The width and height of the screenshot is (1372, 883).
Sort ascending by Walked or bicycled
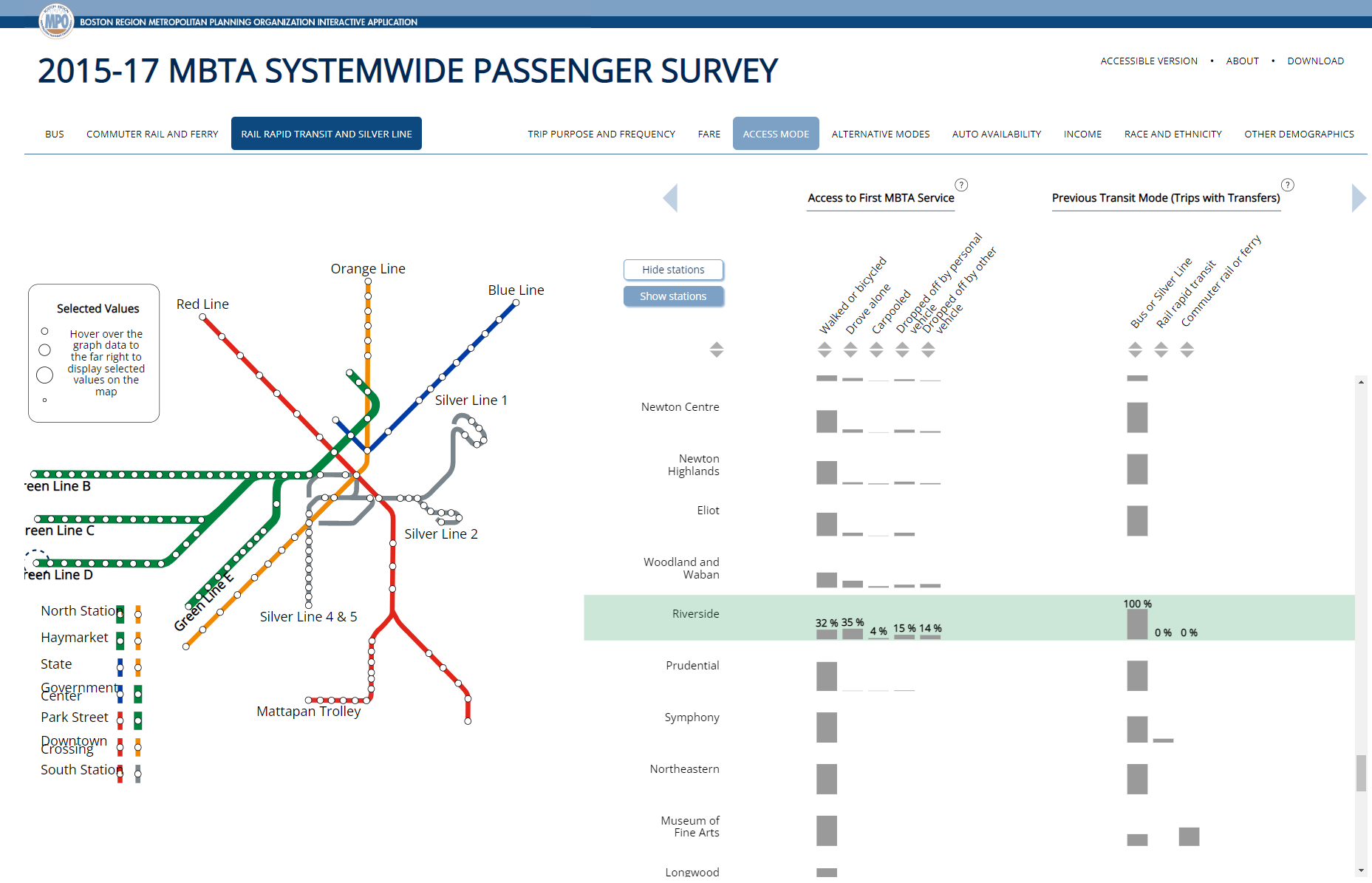tap(825, 345)
